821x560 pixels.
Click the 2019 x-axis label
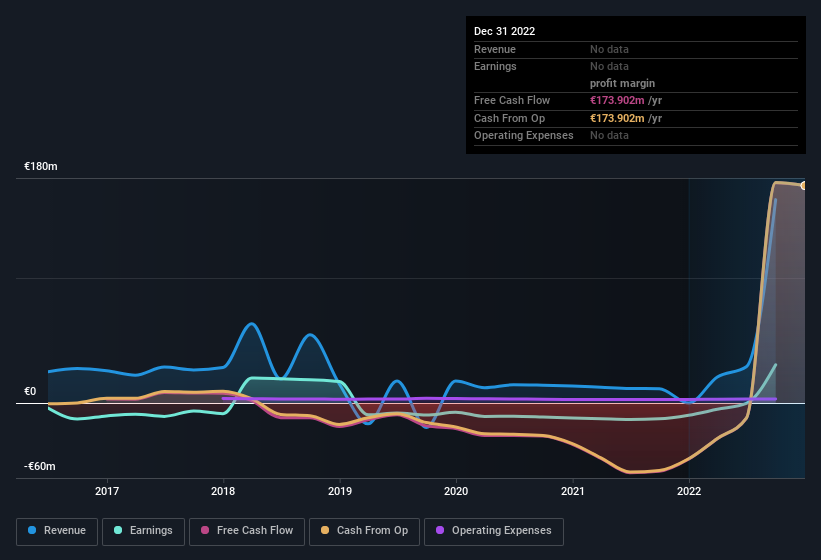coord(340,491)
